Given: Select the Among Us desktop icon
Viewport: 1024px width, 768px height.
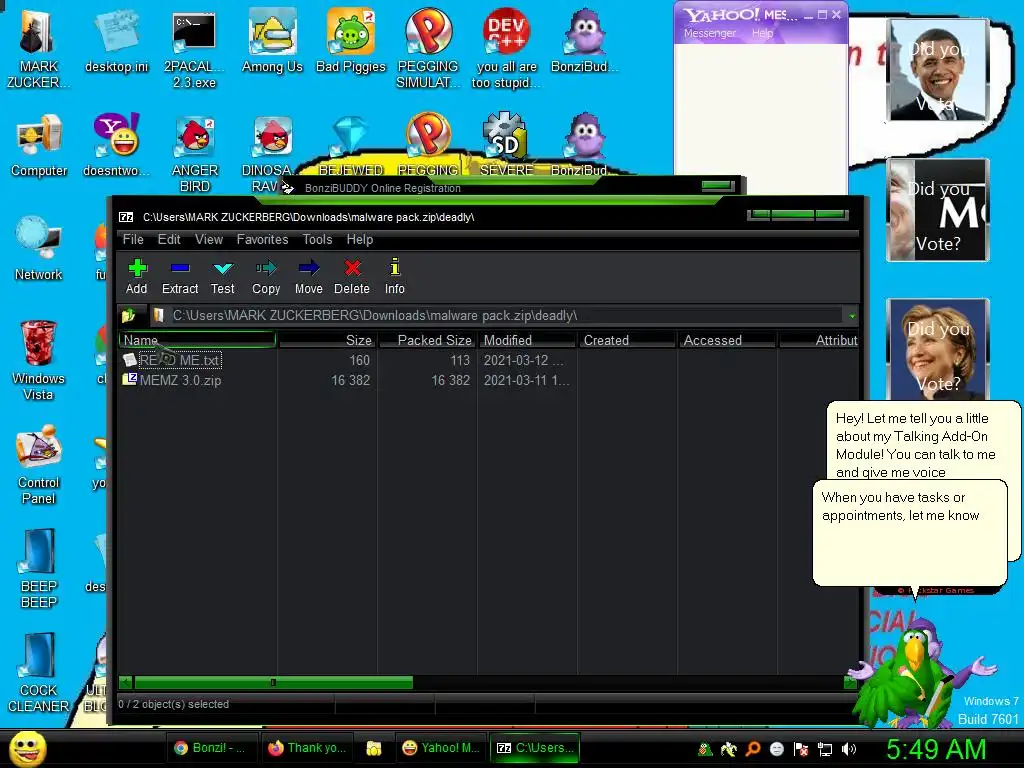Looking at the screenshot, I should point(272,42).
